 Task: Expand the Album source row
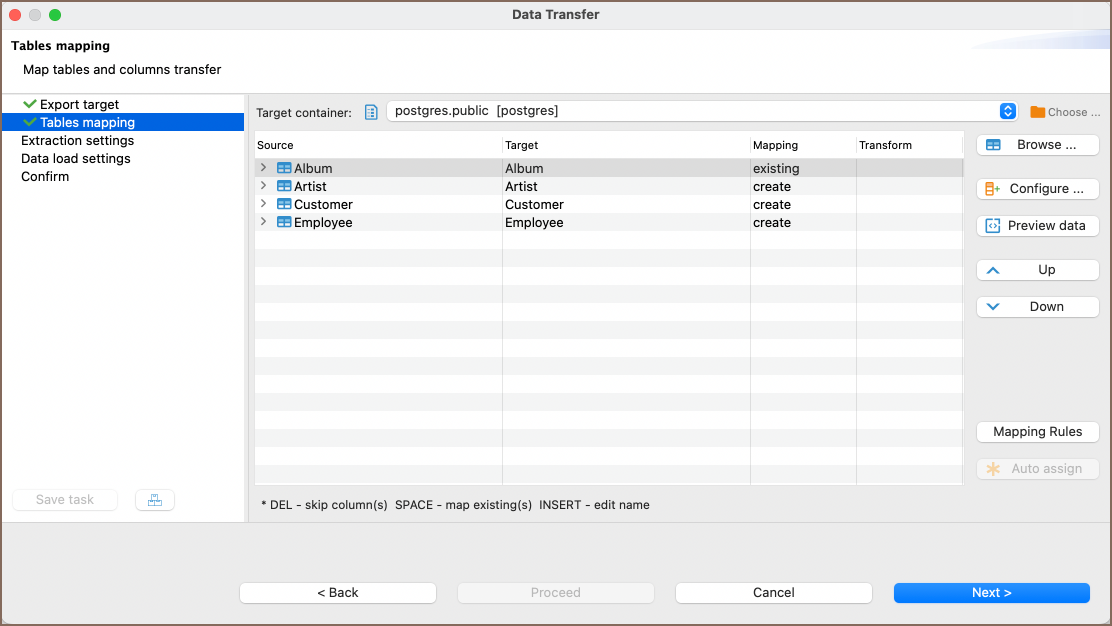(x=264, y=168)
